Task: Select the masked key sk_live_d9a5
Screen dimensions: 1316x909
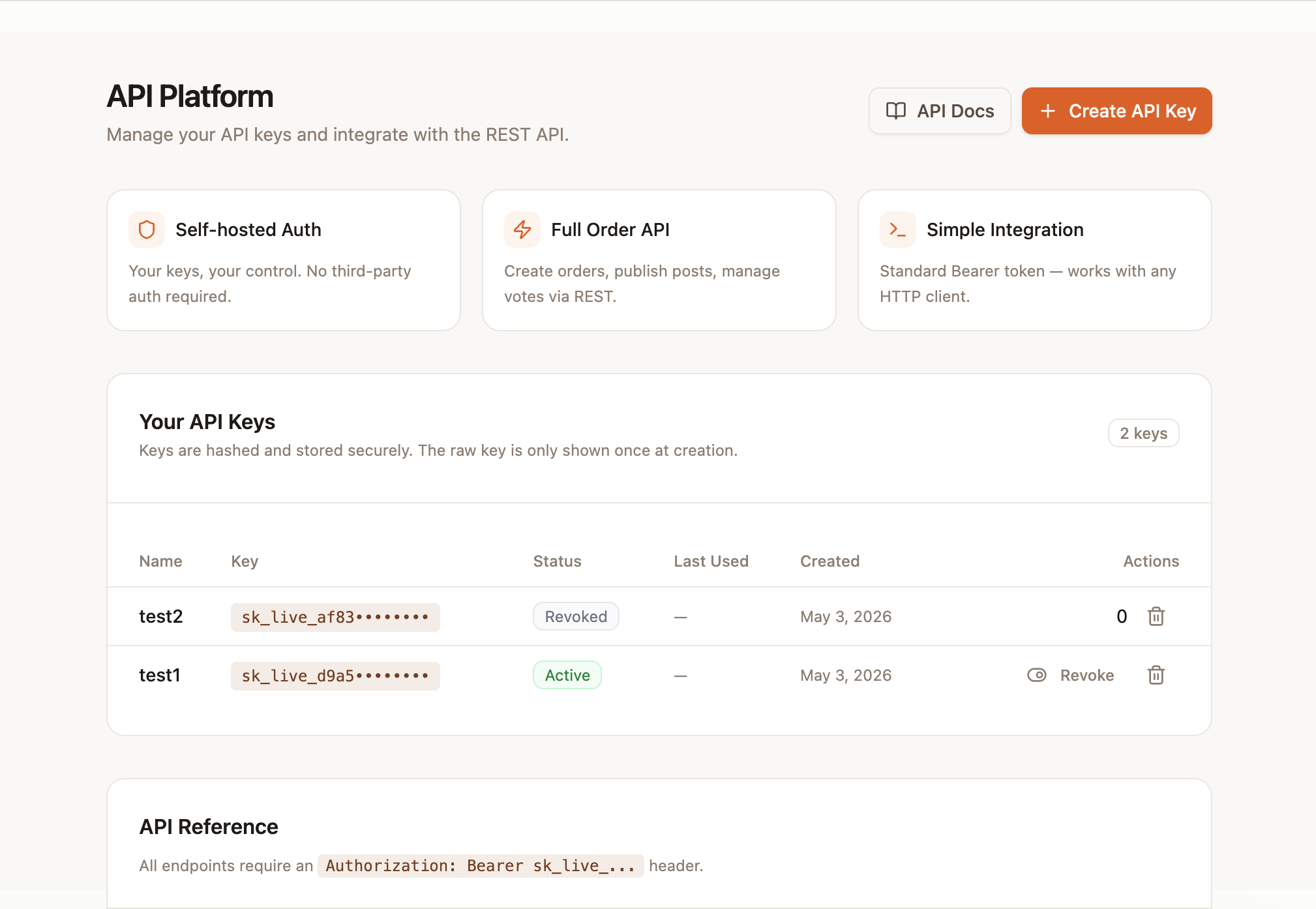Action: [x=335, y=676]
